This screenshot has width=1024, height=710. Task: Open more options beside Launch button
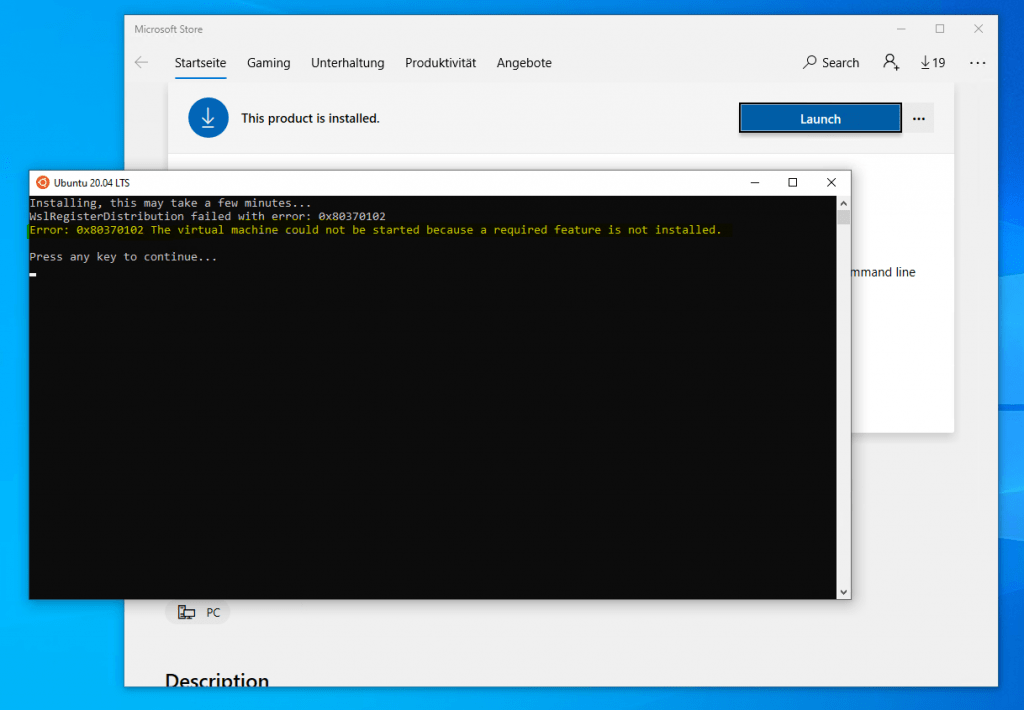coord(919,119)
